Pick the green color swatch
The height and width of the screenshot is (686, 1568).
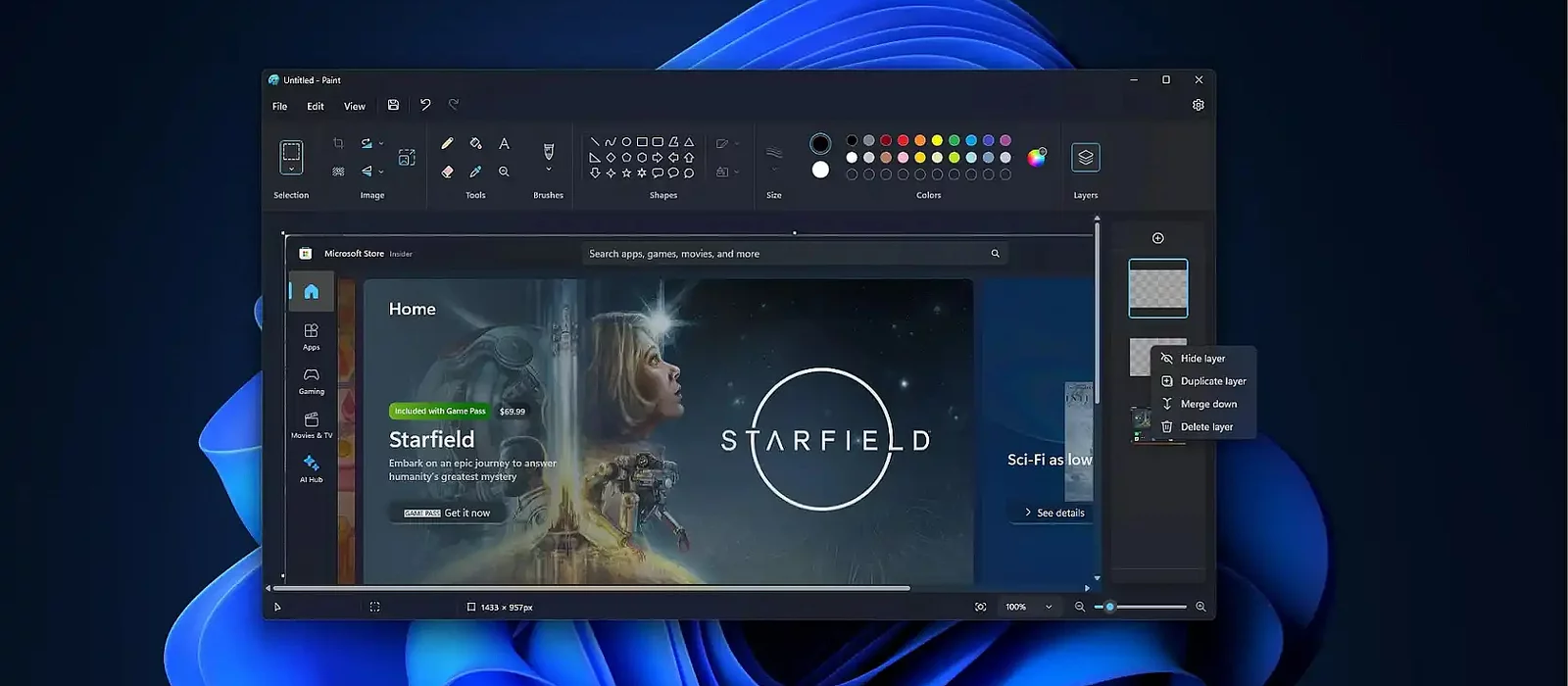[x=954, y=140]
